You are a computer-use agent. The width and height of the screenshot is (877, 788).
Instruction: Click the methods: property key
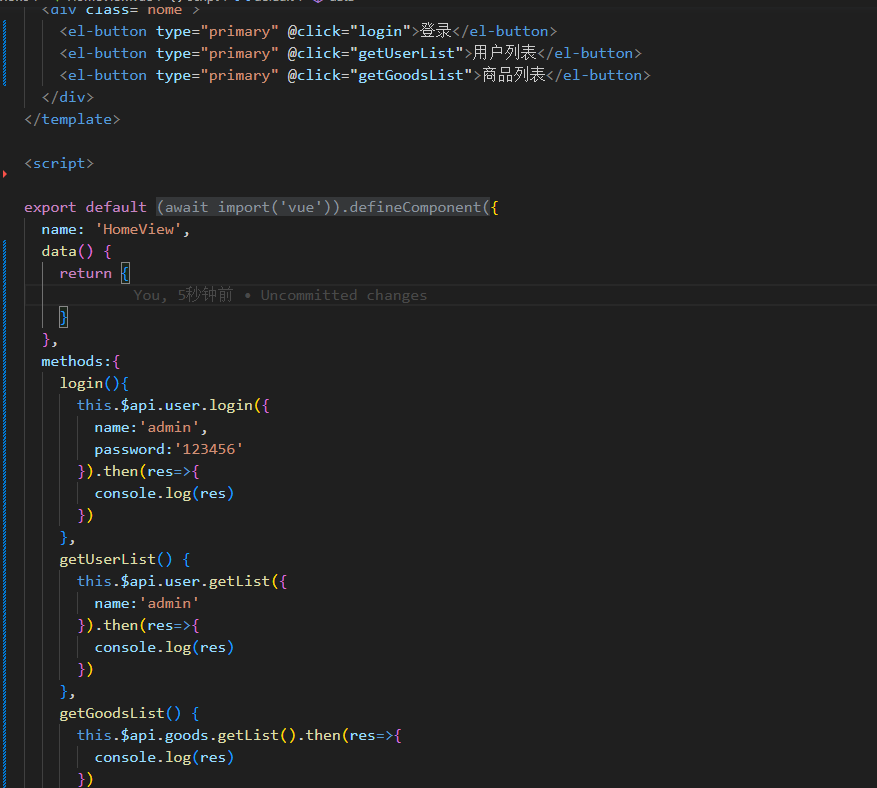(76, 361)
